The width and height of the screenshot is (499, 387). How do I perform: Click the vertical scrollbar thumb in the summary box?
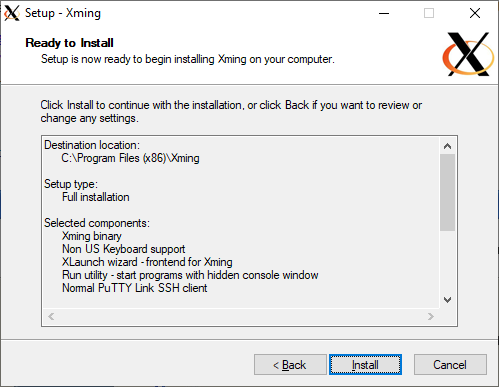tap(447, 192)
